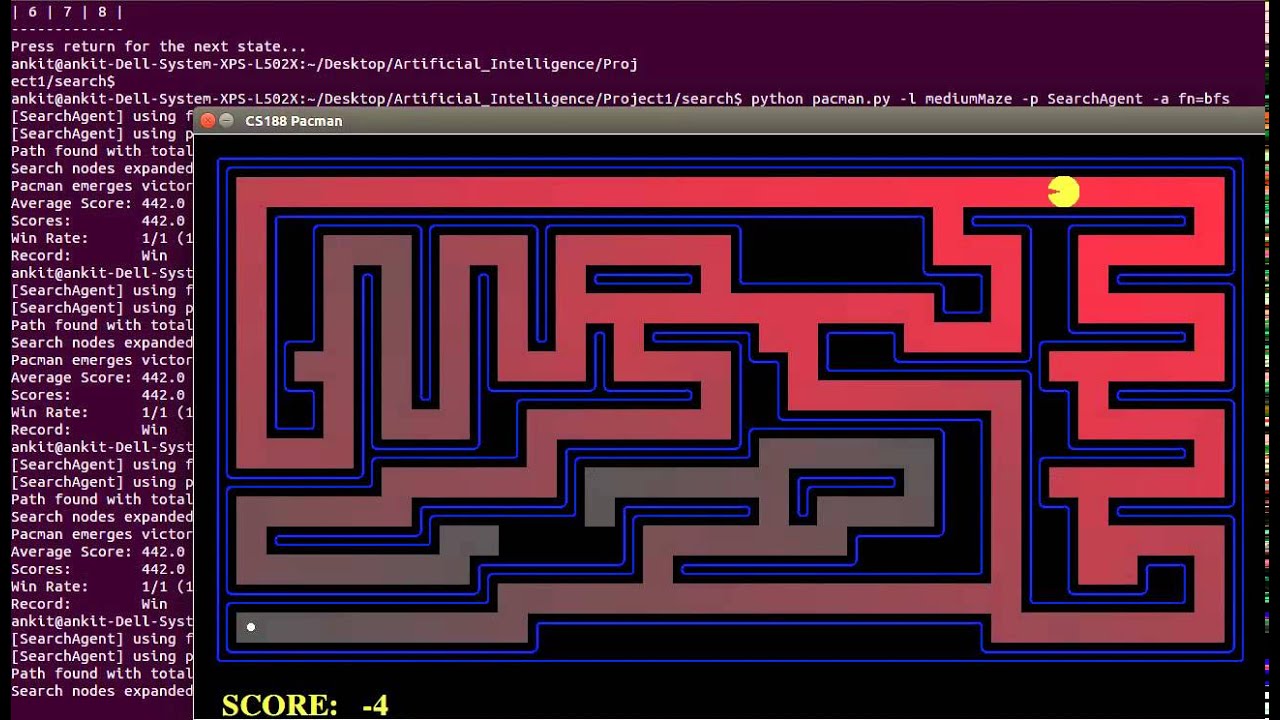Viewport: 1280px width, 720px height.
Task: Click 'Press return for the next state...' in terminal
Action: tap(158, 47)
